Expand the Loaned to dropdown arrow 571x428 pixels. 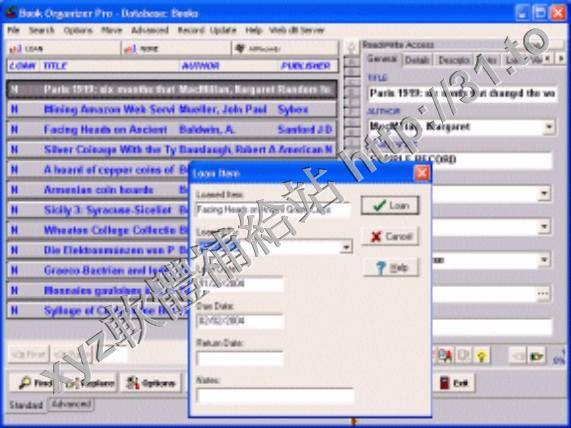pos(346,247)
